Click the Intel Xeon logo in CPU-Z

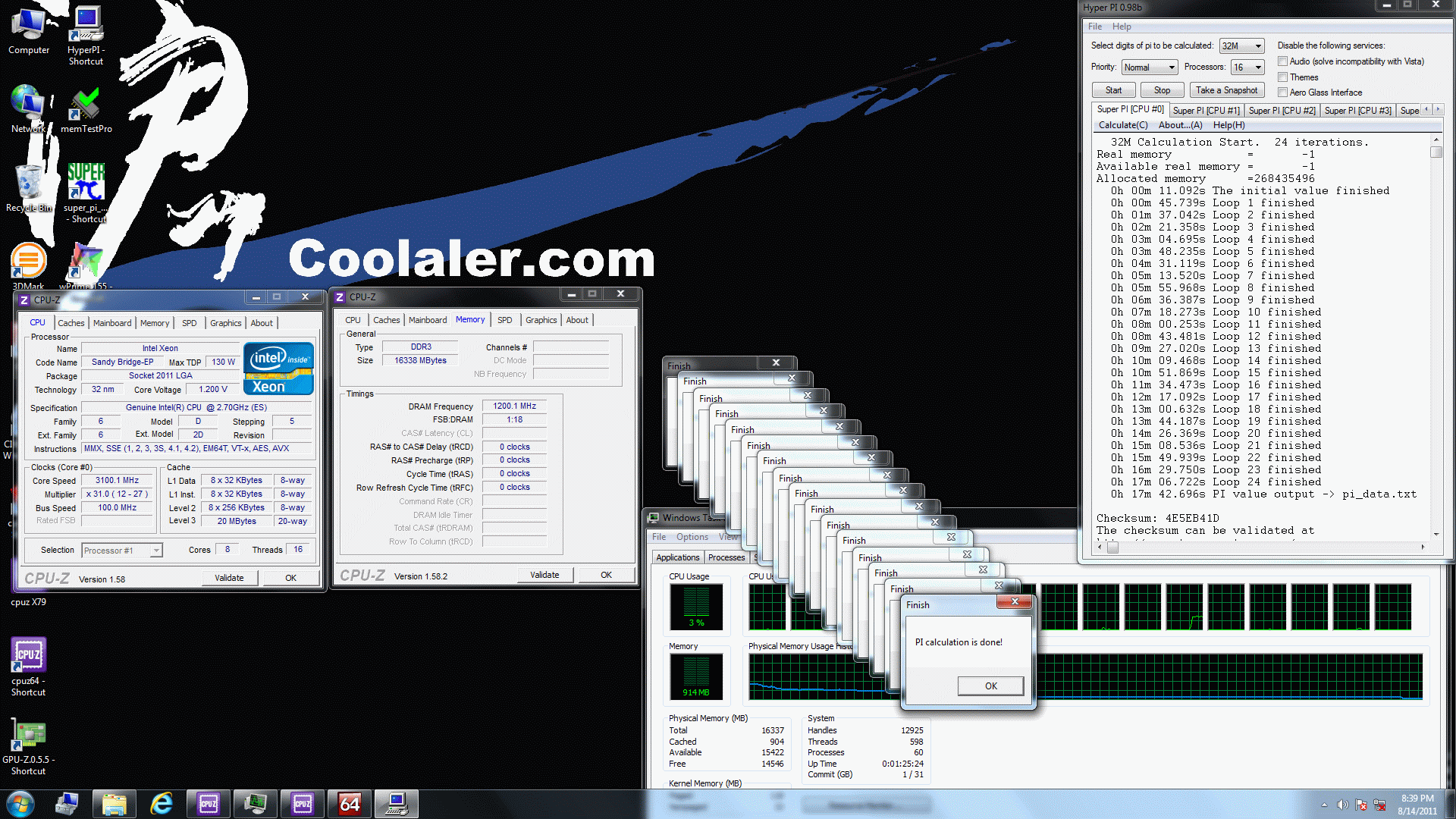coord(279,369)
